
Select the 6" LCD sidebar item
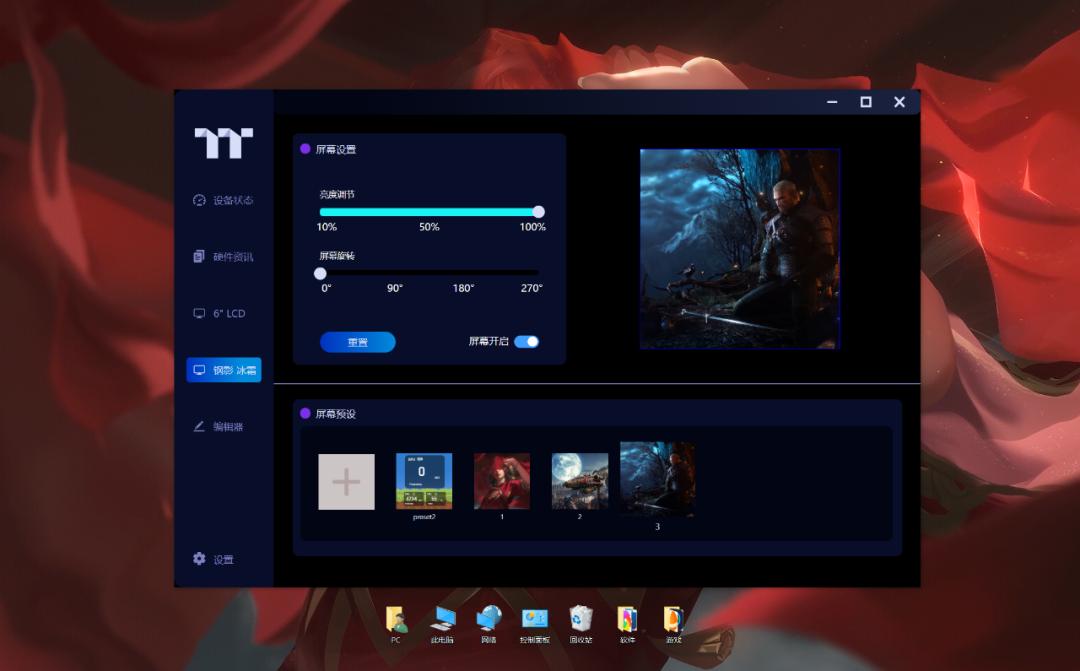pyautogui.click(x=219, y=313)
